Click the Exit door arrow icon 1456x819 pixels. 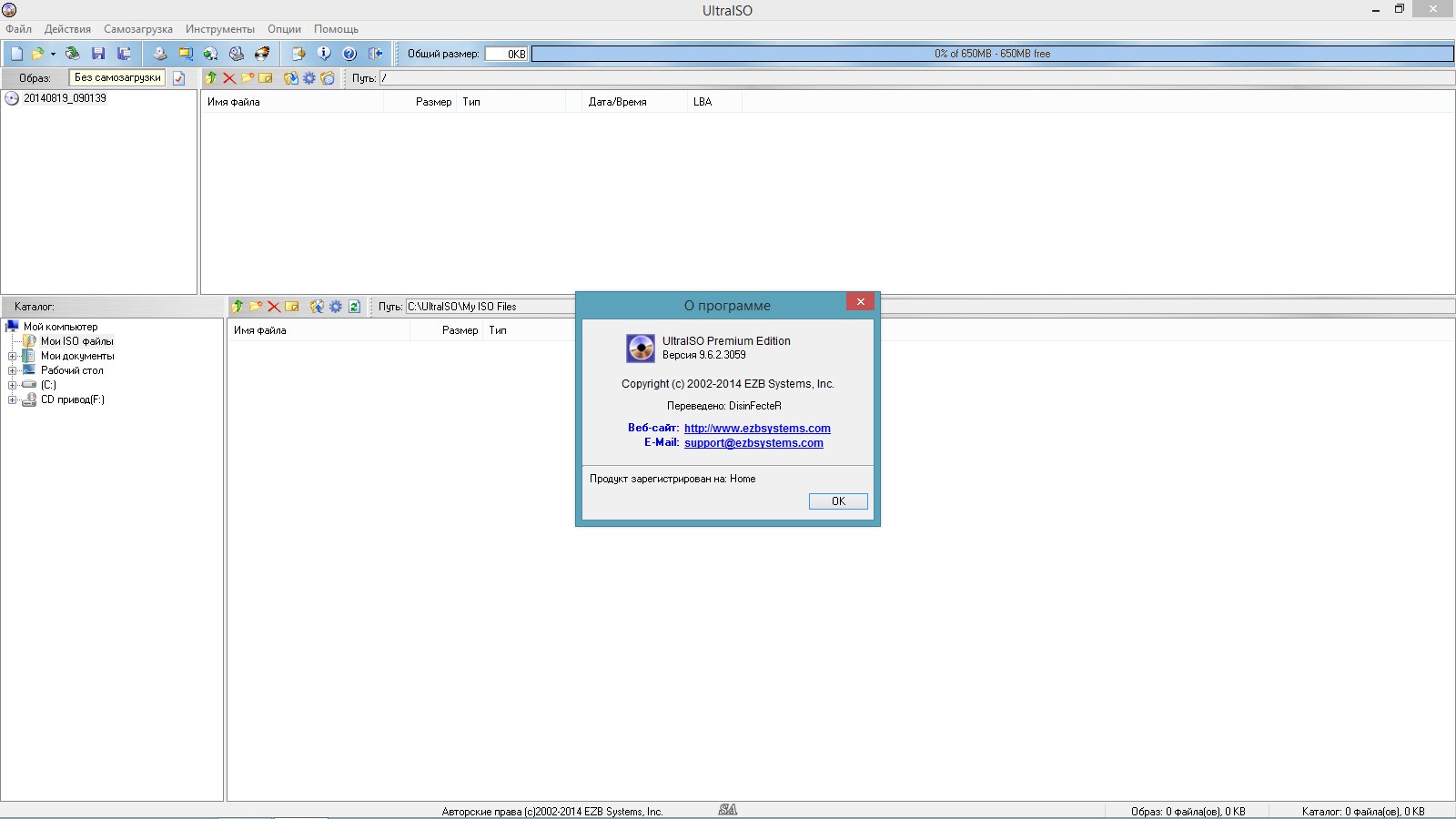[x=375, y=54]
